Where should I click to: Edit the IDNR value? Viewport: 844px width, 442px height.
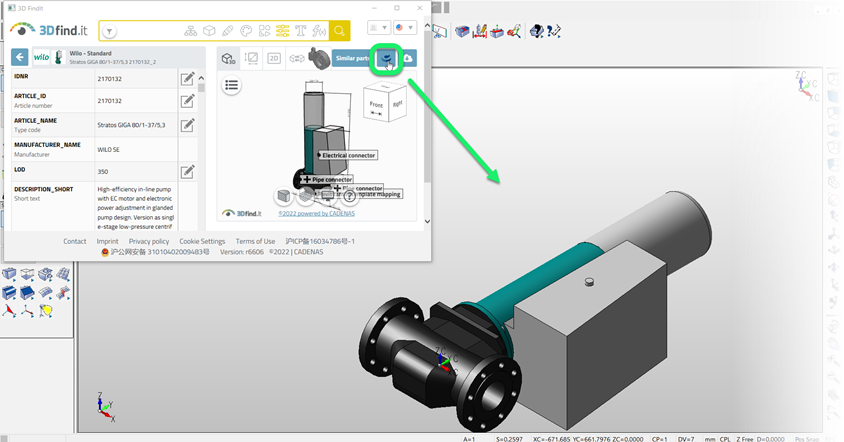187,79
